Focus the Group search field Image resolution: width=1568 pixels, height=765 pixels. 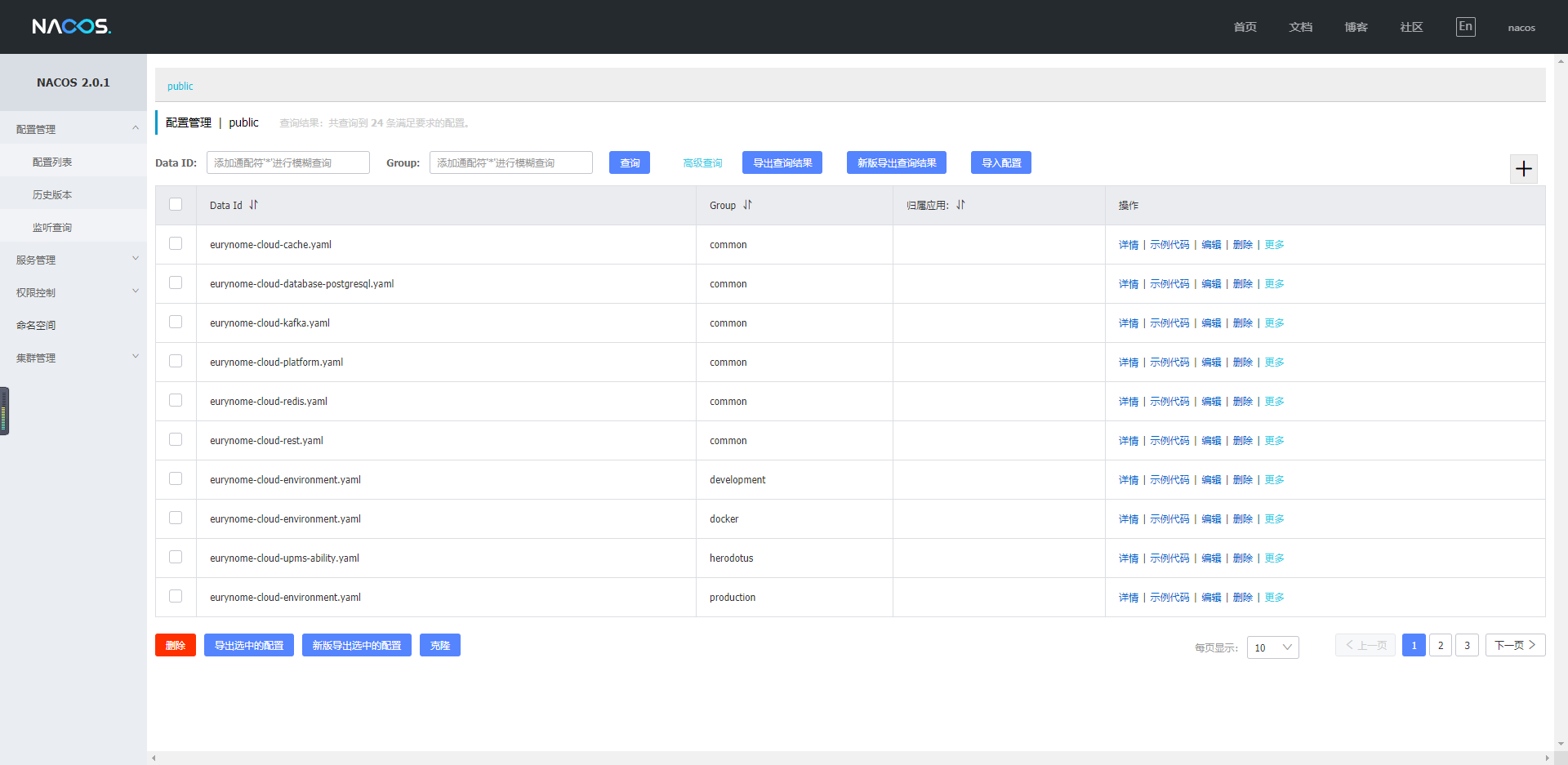(511, 162)
